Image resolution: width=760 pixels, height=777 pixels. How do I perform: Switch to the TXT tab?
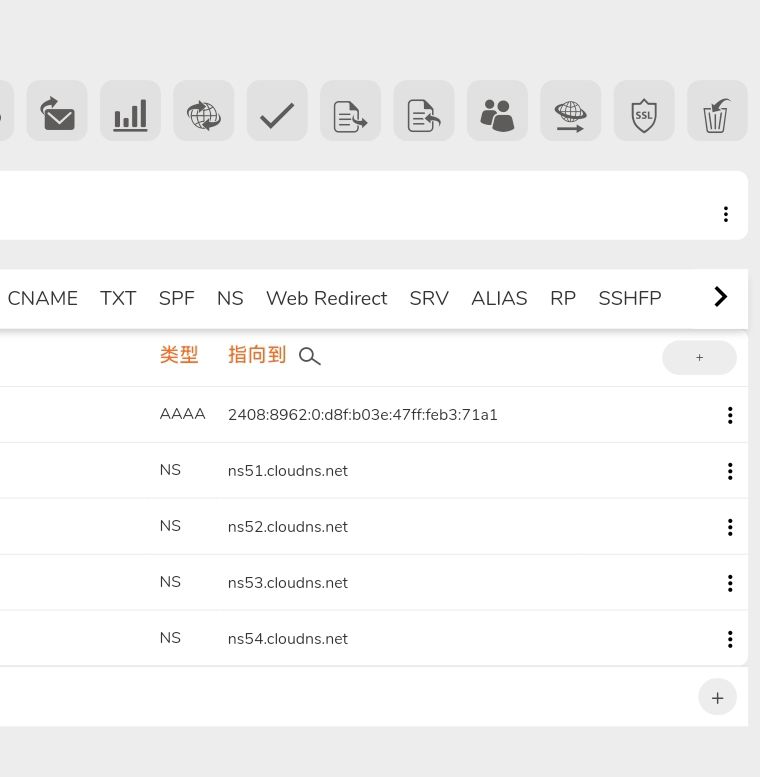tap(118, 298)
